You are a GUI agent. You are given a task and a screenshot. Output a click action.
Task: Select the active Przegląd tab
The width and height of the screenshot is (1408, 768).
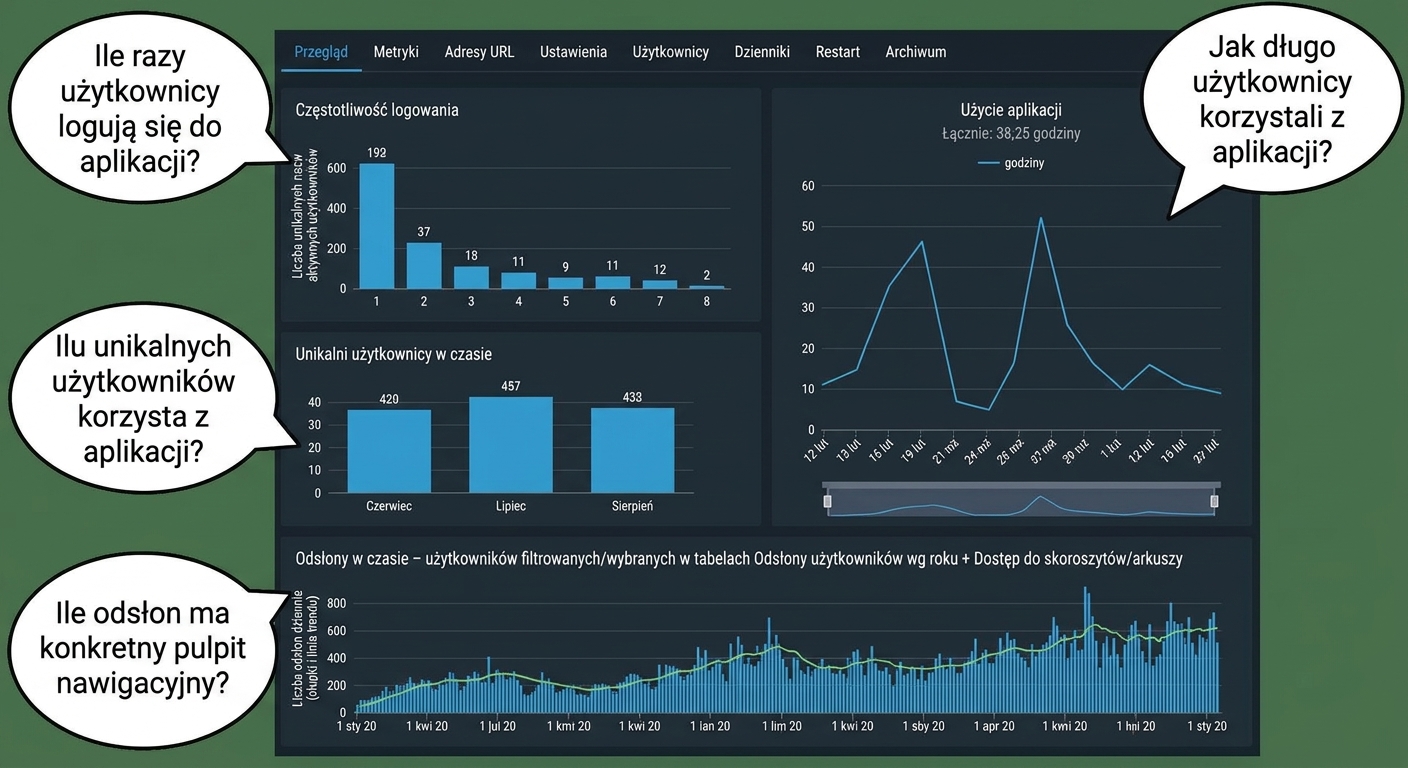(321, 52)
